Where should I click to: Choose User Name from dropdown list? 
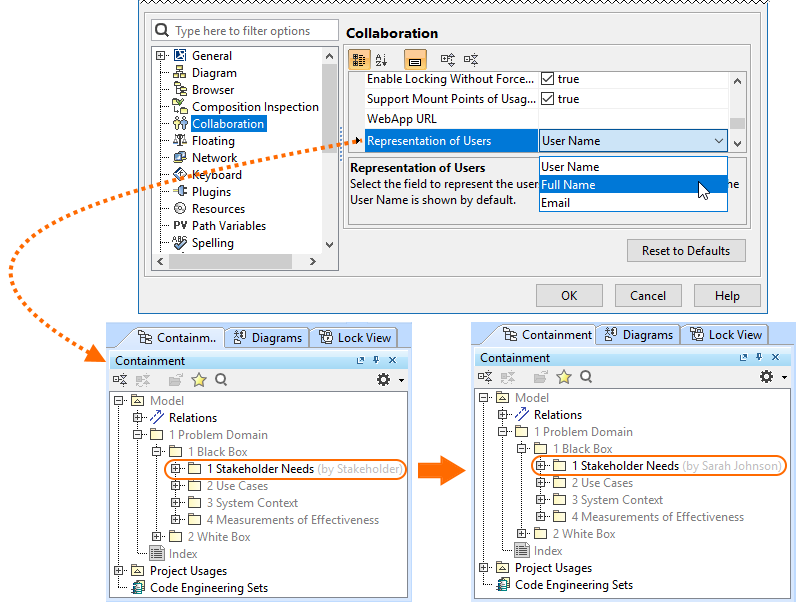633,166
